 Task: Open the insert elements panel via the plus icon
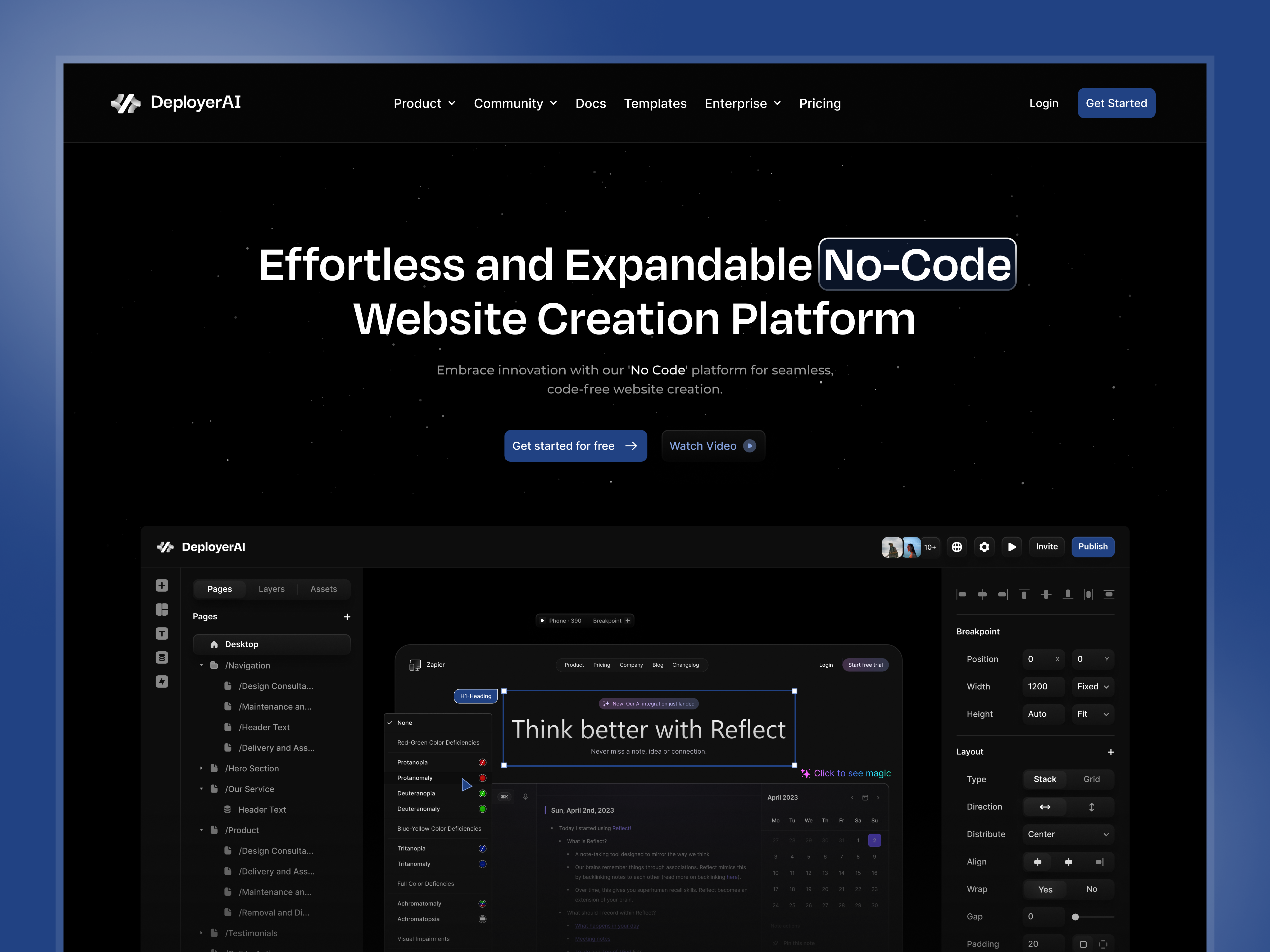161,585
